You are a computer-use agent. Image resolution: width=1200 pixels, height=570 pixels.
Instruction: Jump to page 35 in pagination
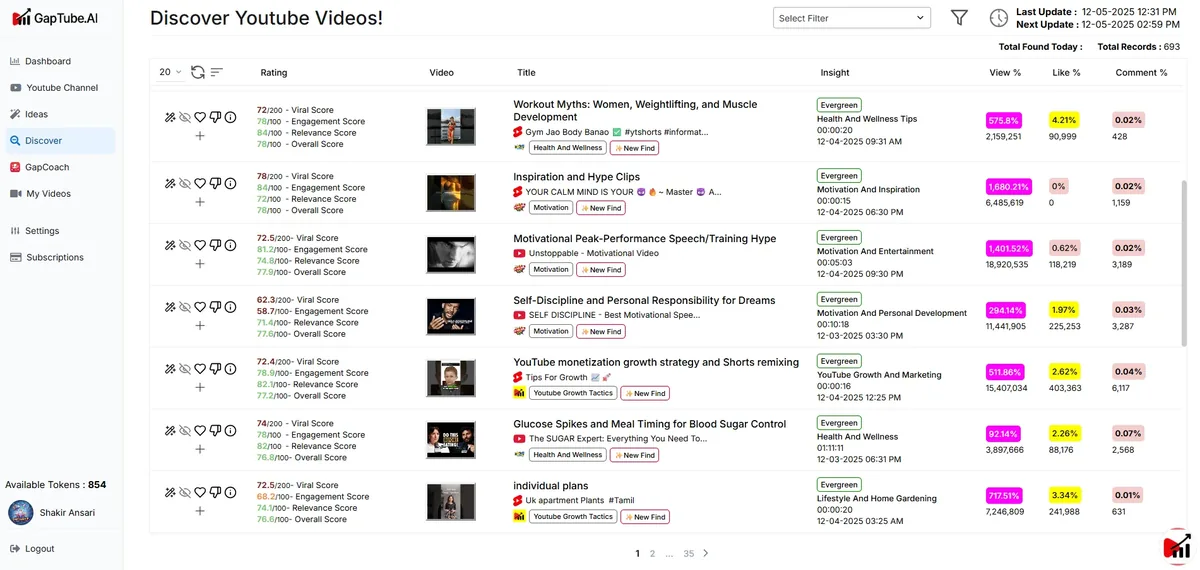688,553
